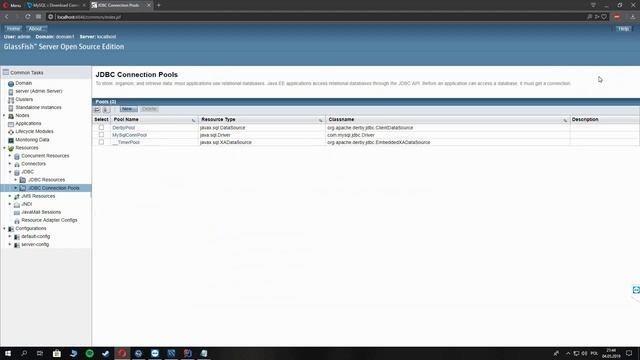
Task: Open Windows taskbar search
Action: 24,353
